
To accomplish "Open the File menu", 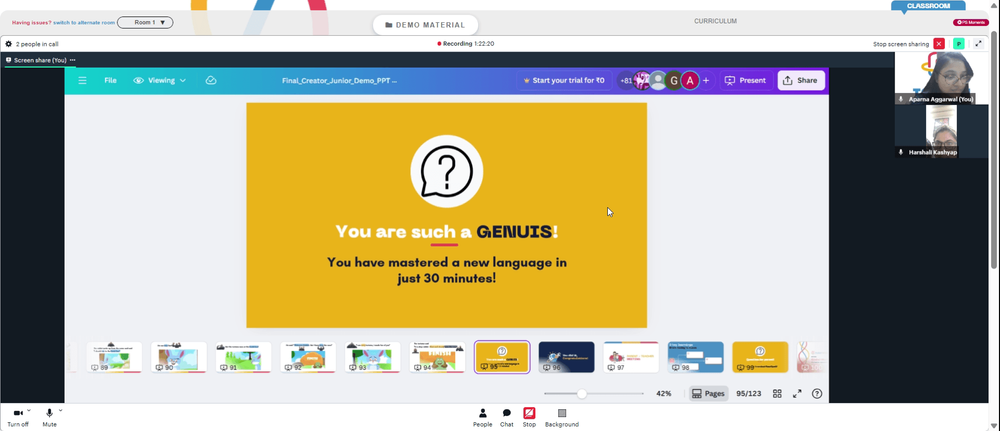I will [110, 80].
